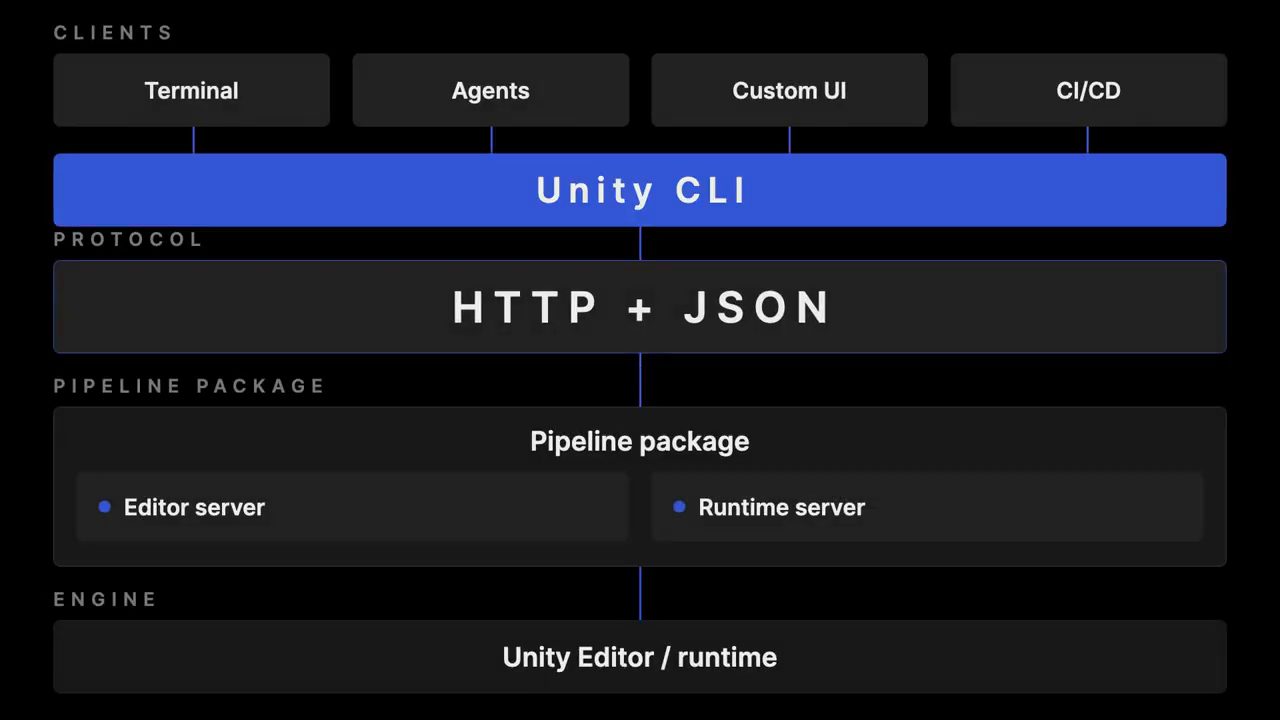Select the CI/CD client box
Image resolution: width=1280 pixels, height=720 pixels.
tap(1088, 90)
